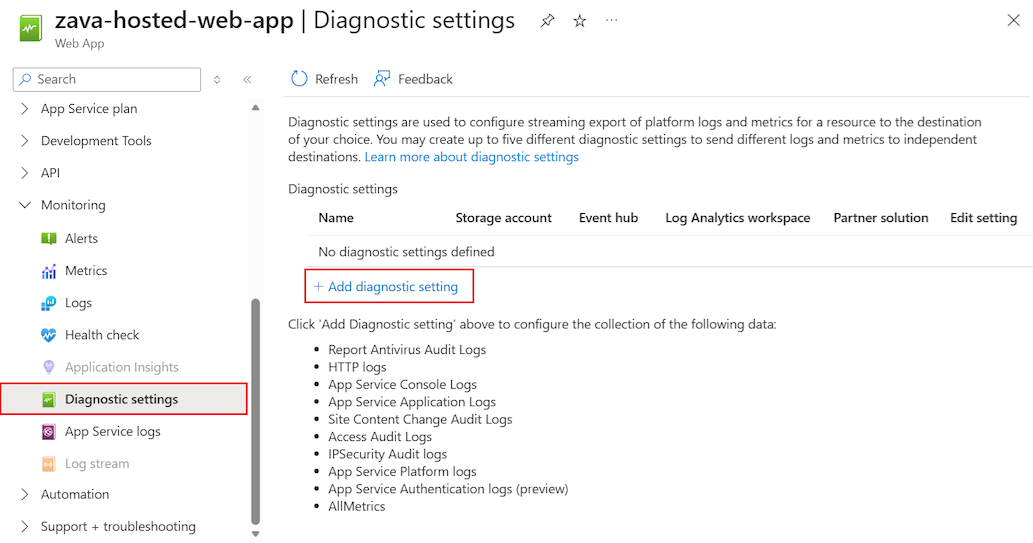Click 'Site Content Change Audit Logs' item
Screen dimensions: 1033x543
pos(420,420)
